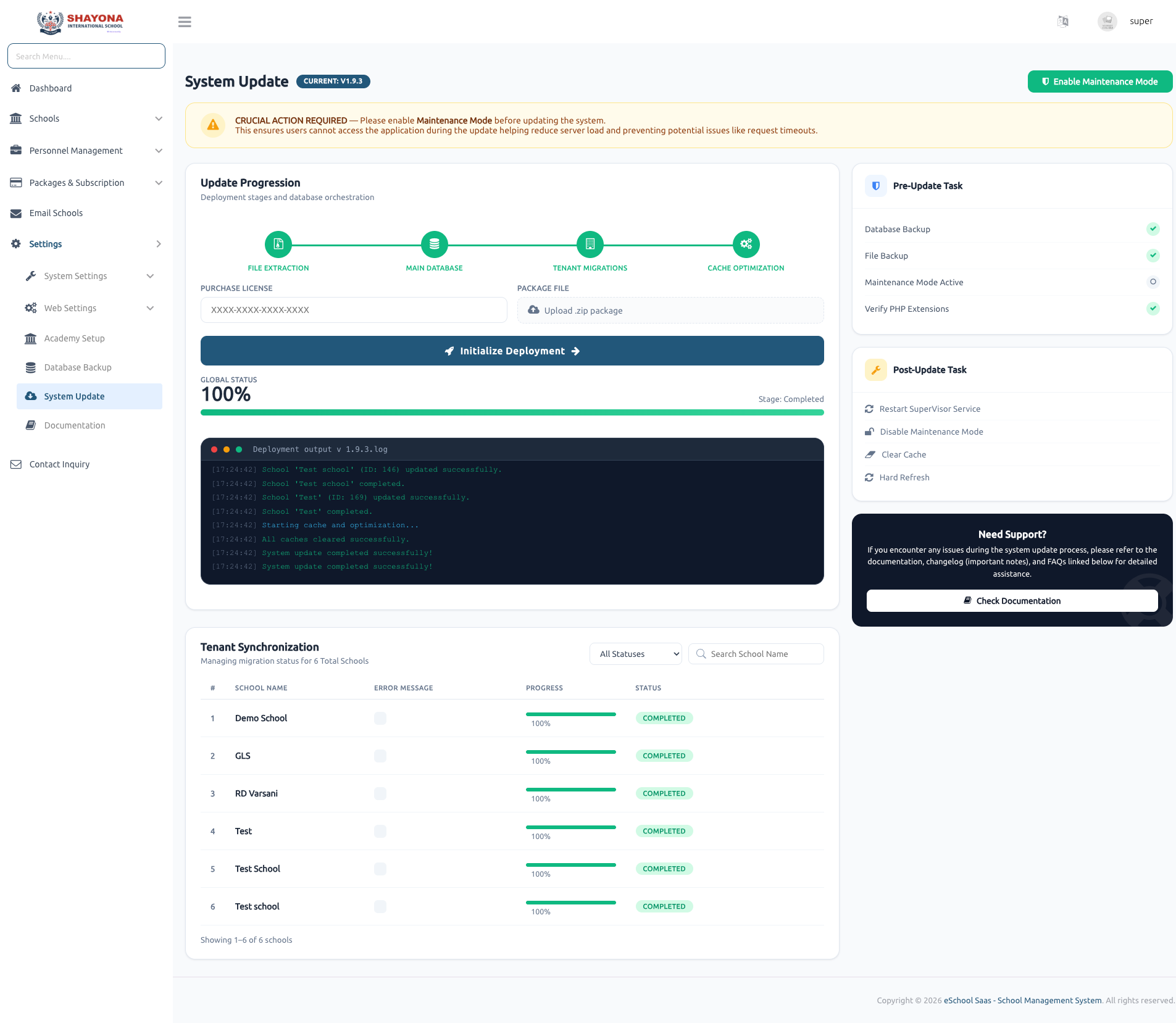1176x1023 pixels.
Task: Click the Dashboard home icon
Action: pyautogui.click(x=16, y=88)
